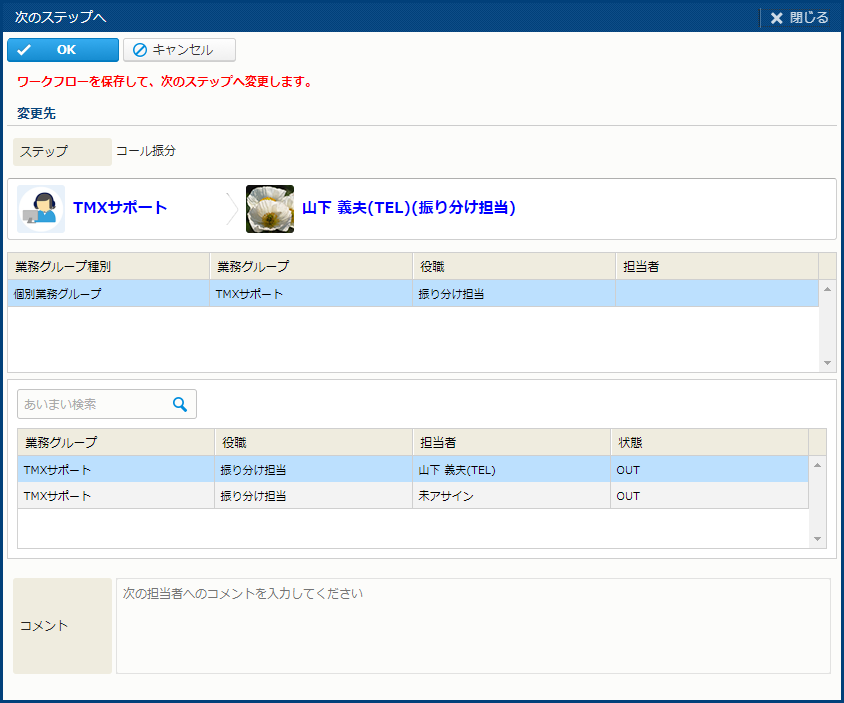Sort lower table by 状態 column header

(708, 442)
